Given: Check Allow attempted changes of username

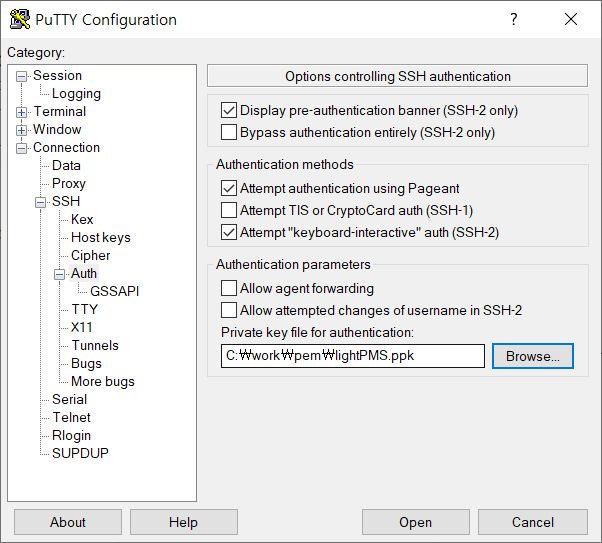Looking at the screenshot, I should pyautogui.click(x=229, y=310).
